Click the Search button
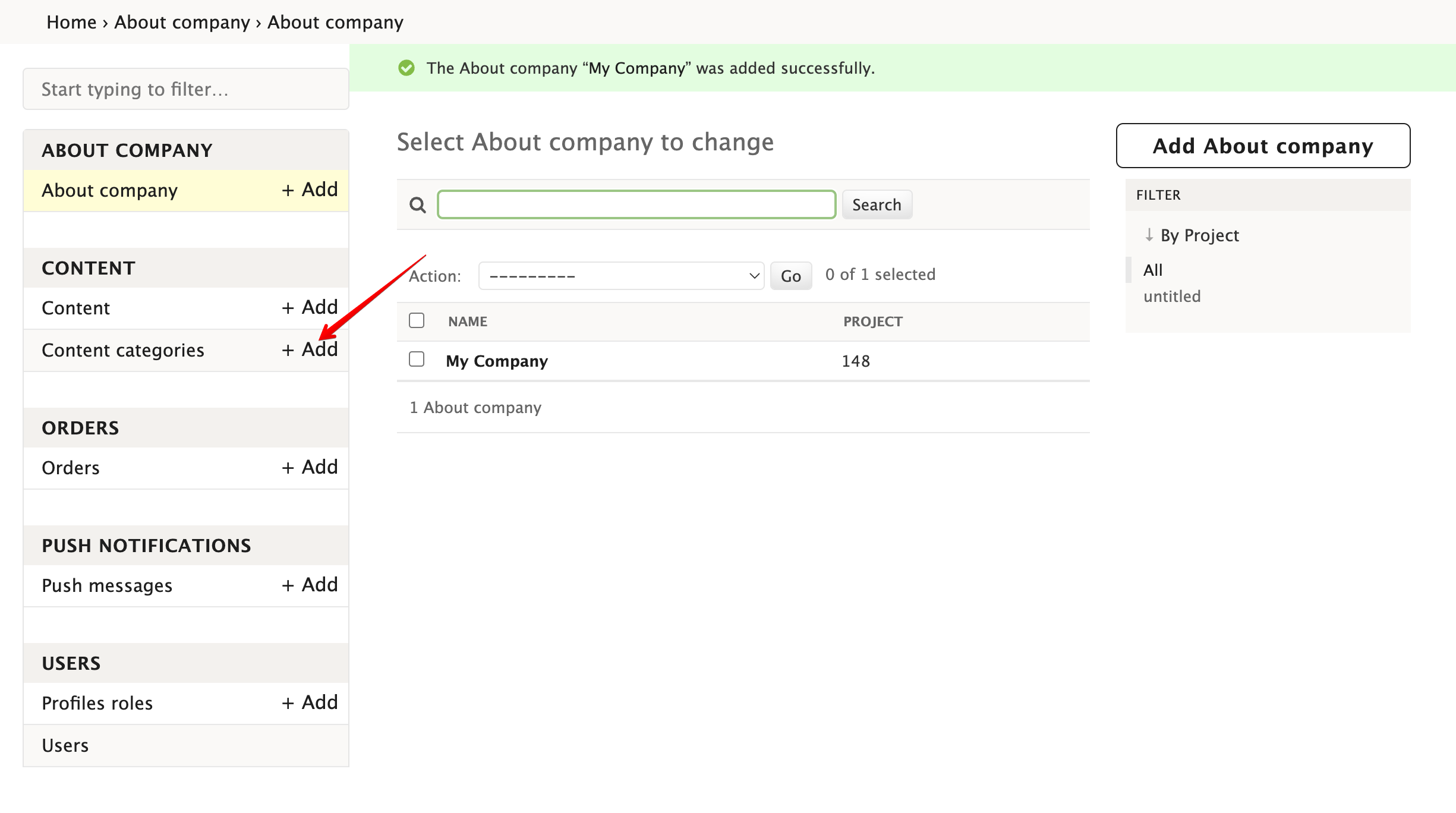 (877, 205)
